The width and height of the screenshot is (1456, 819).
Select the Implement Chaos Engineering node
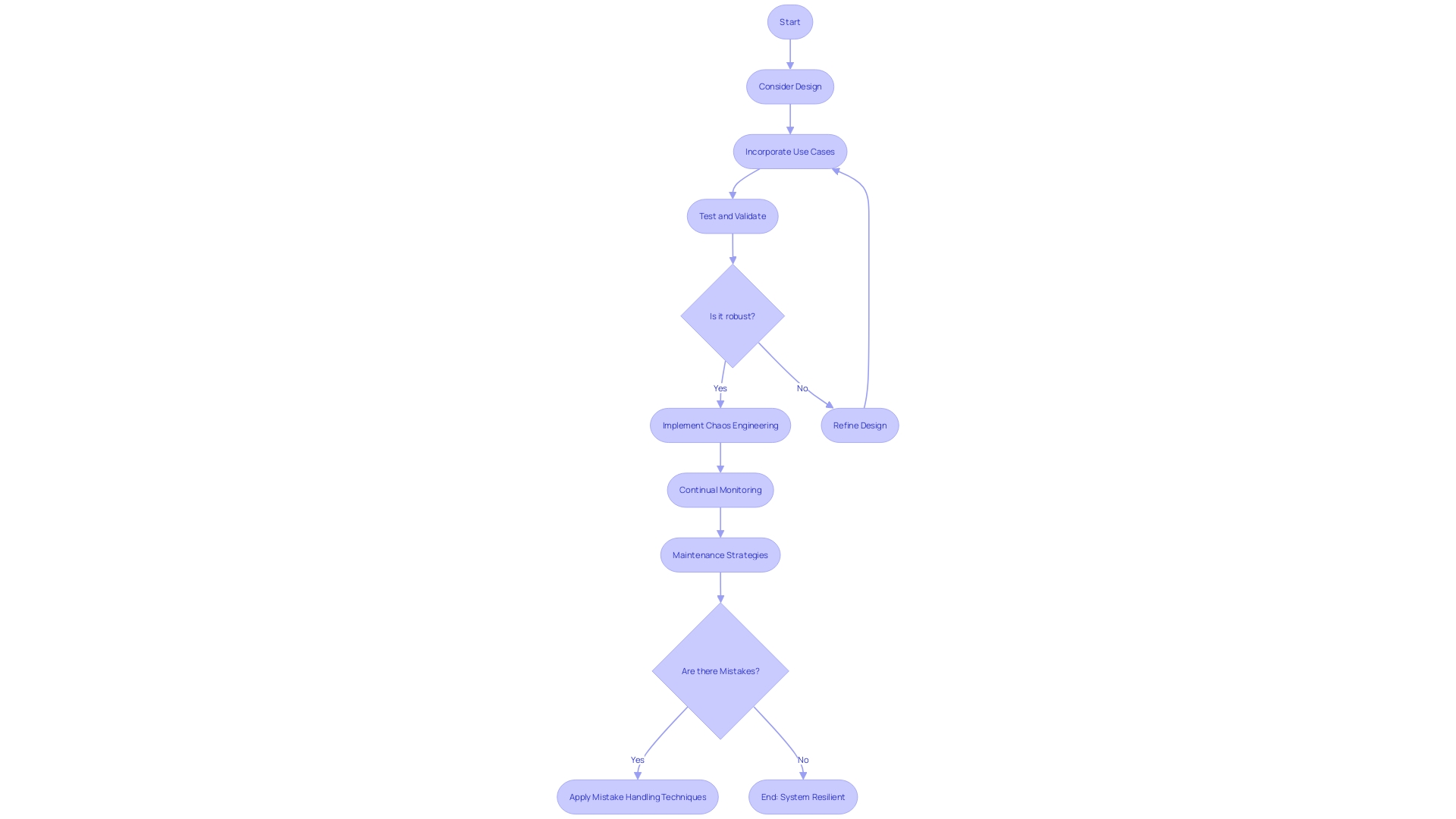(x=720, y=425)
